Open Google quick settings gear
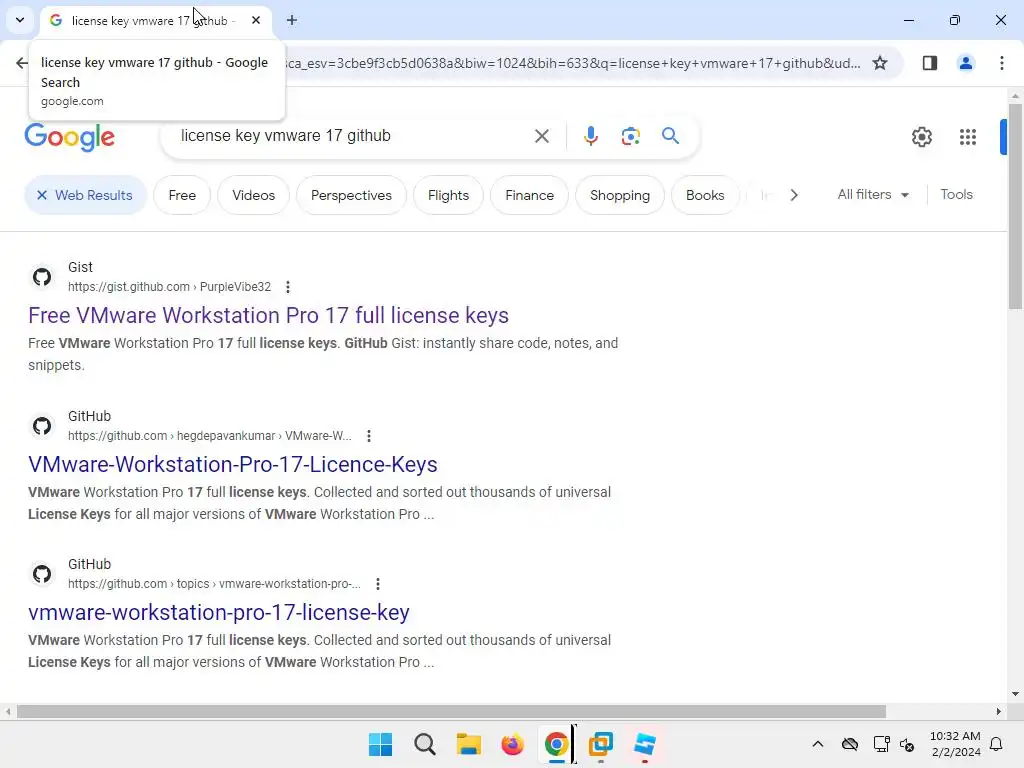 click(x=921, y=137)
